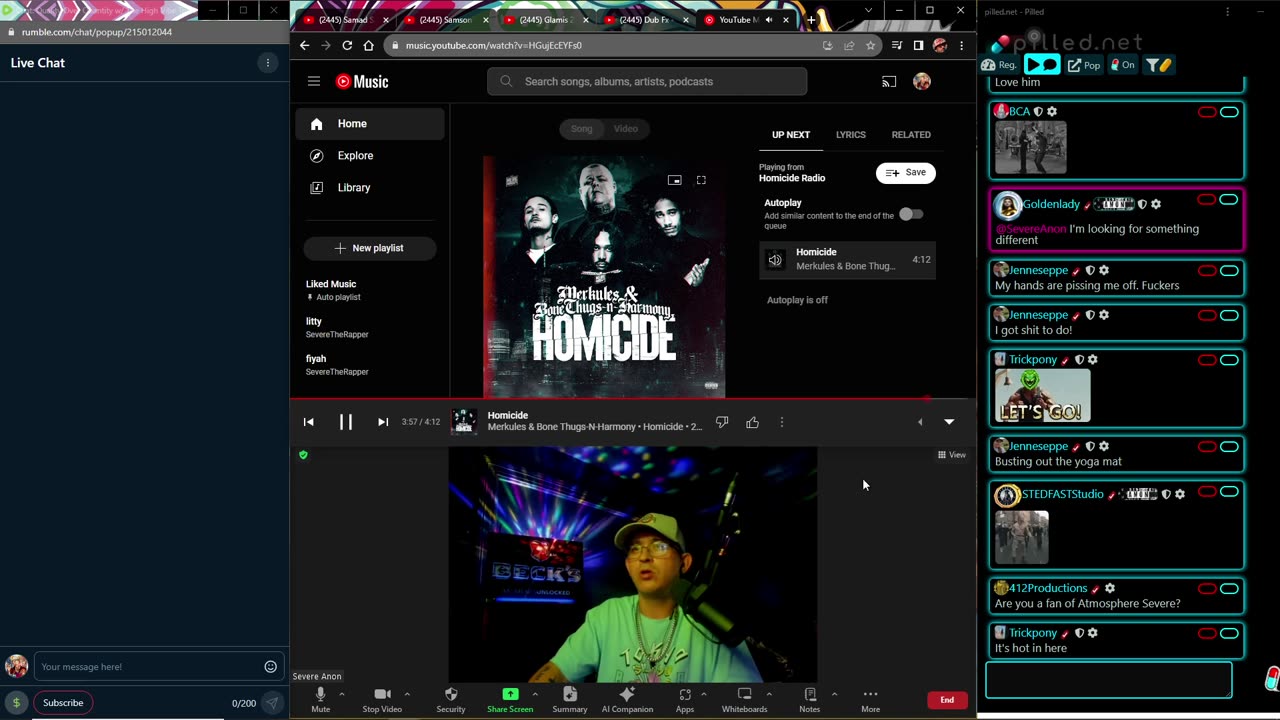Skip to the next track

click(x=382, y=422)
